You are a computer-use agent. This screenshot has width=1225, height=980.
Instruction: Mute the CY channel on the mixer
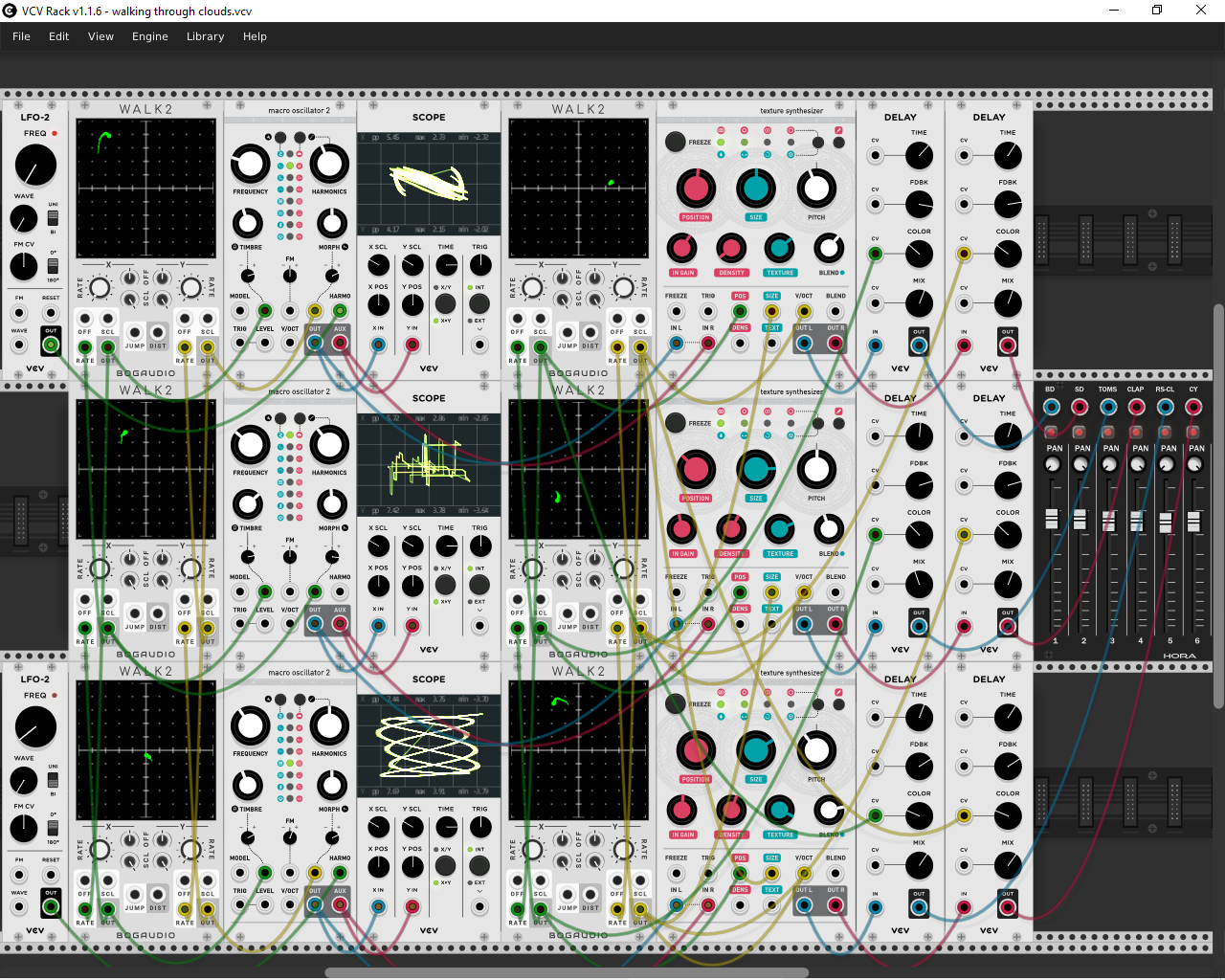point(1193,432)
